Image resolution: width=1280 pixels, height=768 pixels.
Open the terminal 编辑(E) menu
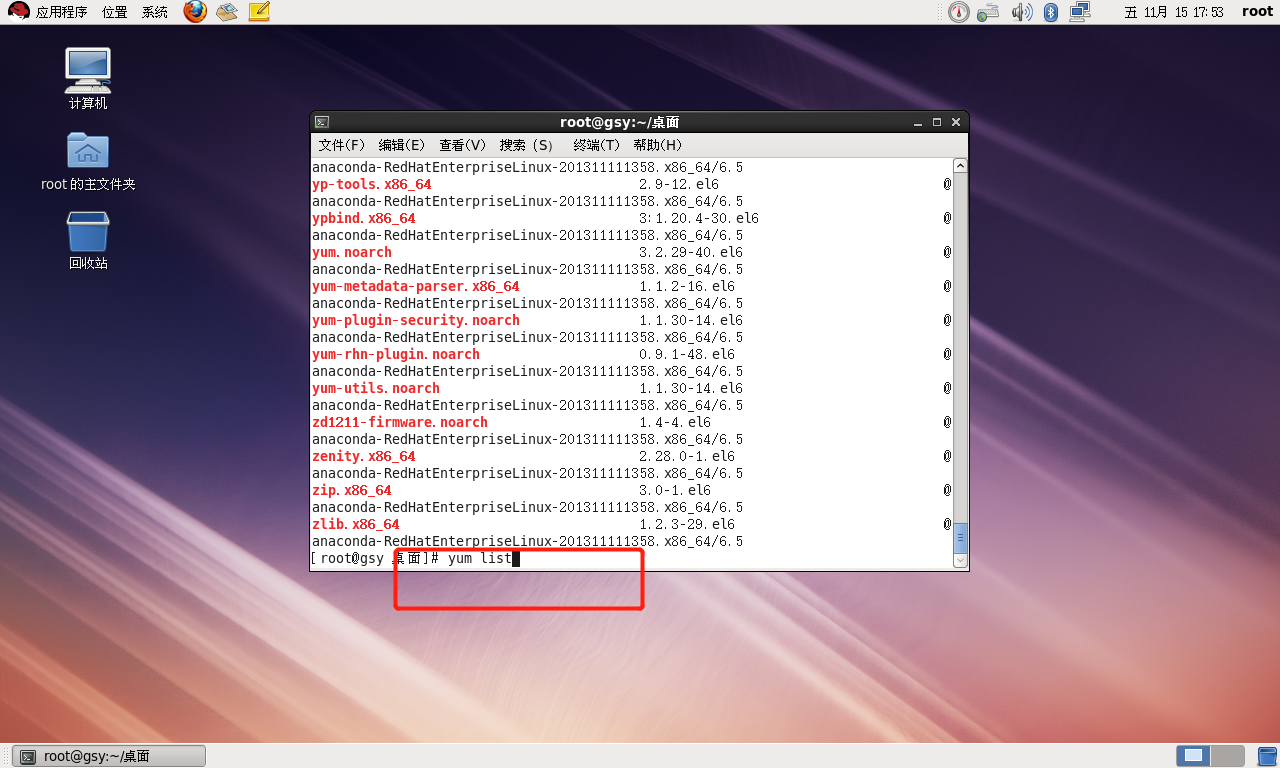coord(401,145)
